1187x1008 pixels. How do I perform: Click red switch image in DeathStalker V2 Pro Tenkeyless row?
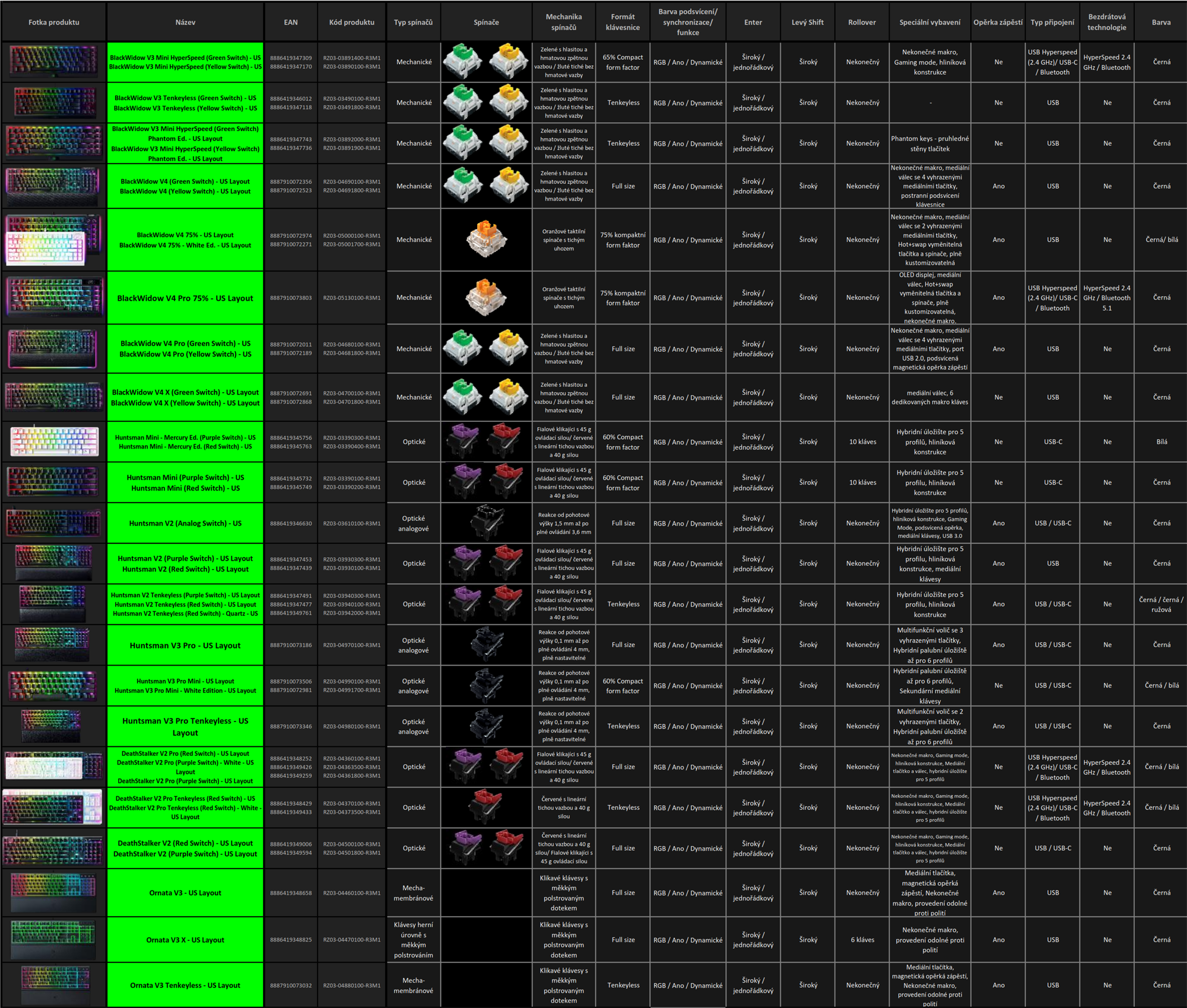[486, 807]
